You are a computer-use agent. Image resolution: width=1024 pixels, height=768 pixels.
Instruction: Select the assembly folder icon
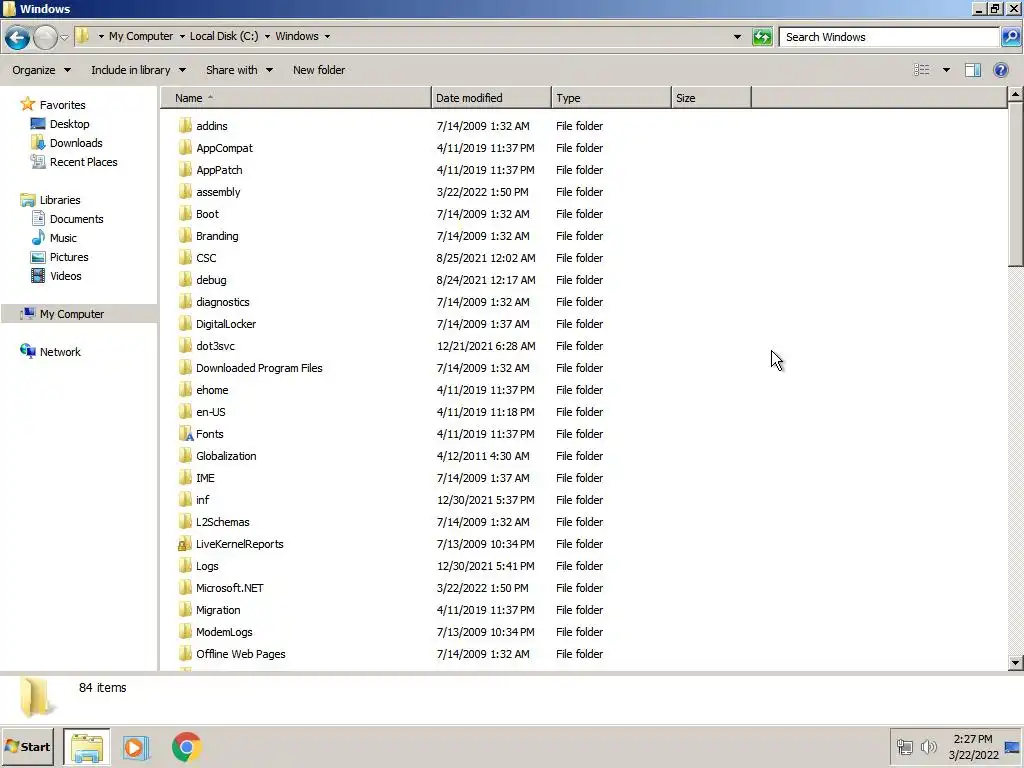click(185, 191)
